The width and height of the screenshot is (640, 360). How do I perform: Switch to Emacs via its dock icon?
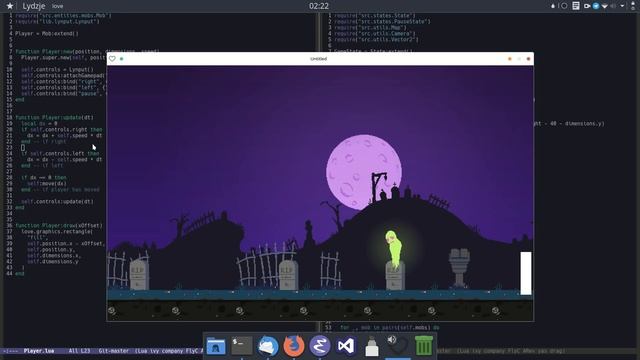pos(320,346)
